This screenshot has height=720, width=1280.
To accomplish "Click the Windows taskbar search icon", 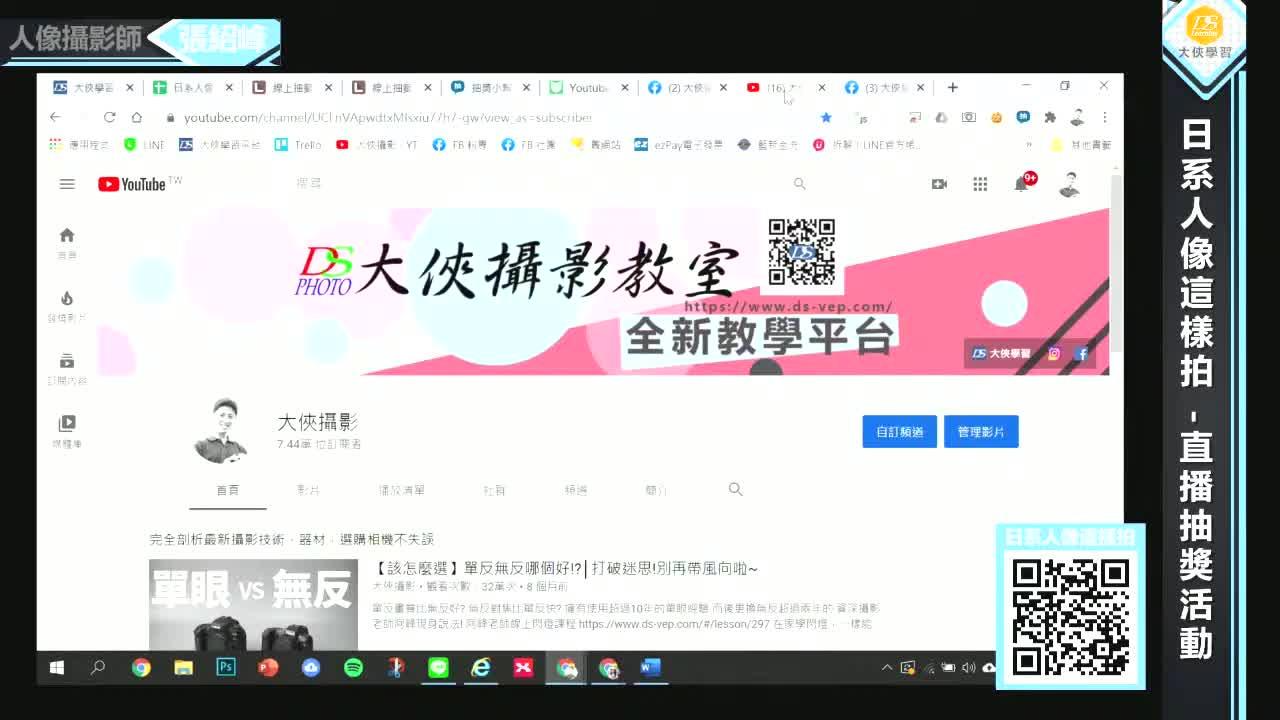I will point(98,667).
